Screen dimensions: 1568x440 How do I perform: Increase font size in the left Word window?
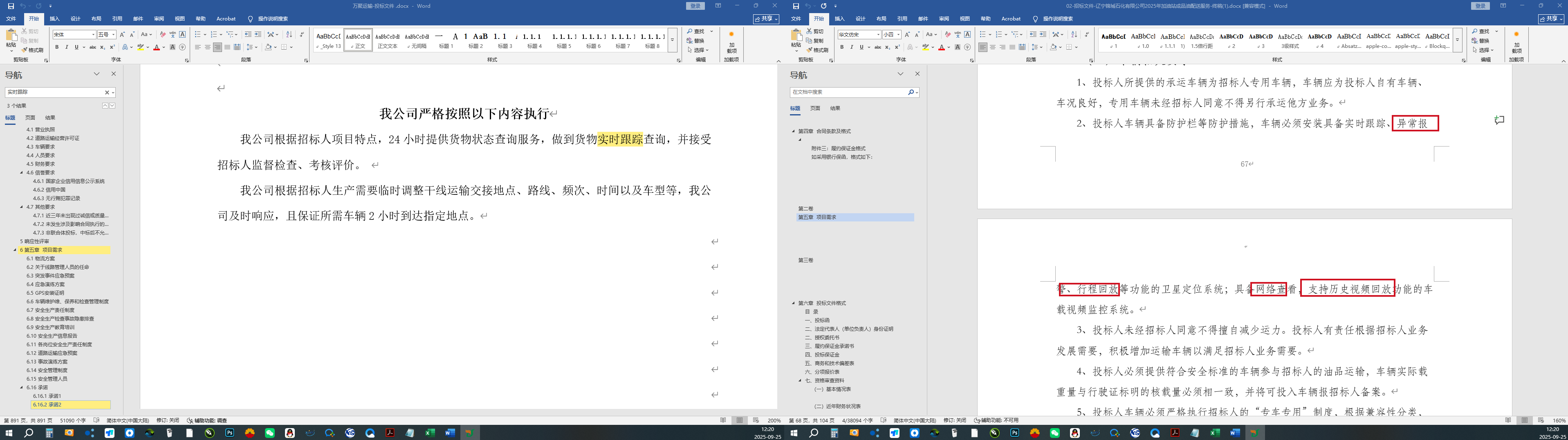point(122,35)
